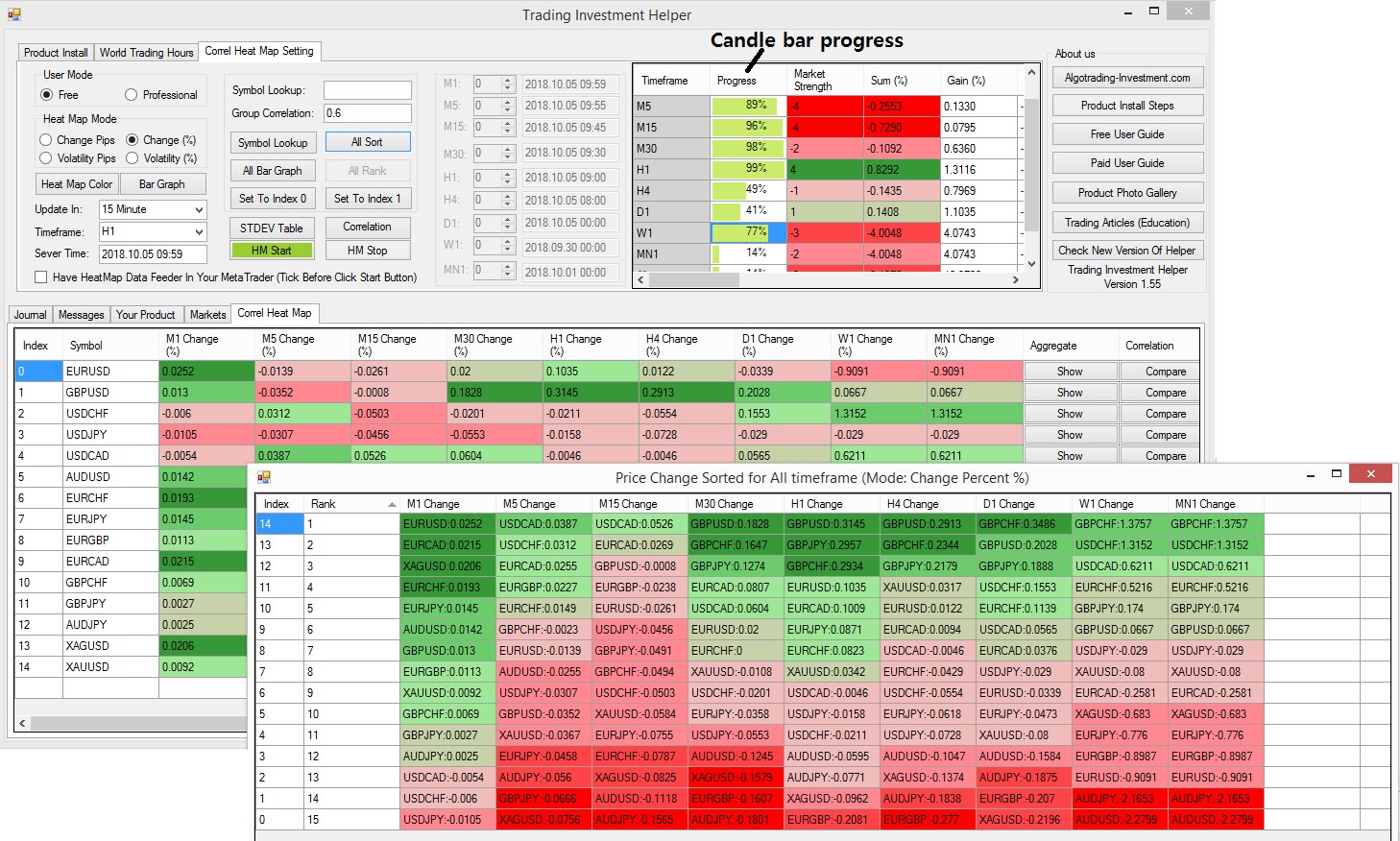Click the Symbol Lookup text field
The width and height of the screenshot is (1400, 841).
tap(367, 90)
